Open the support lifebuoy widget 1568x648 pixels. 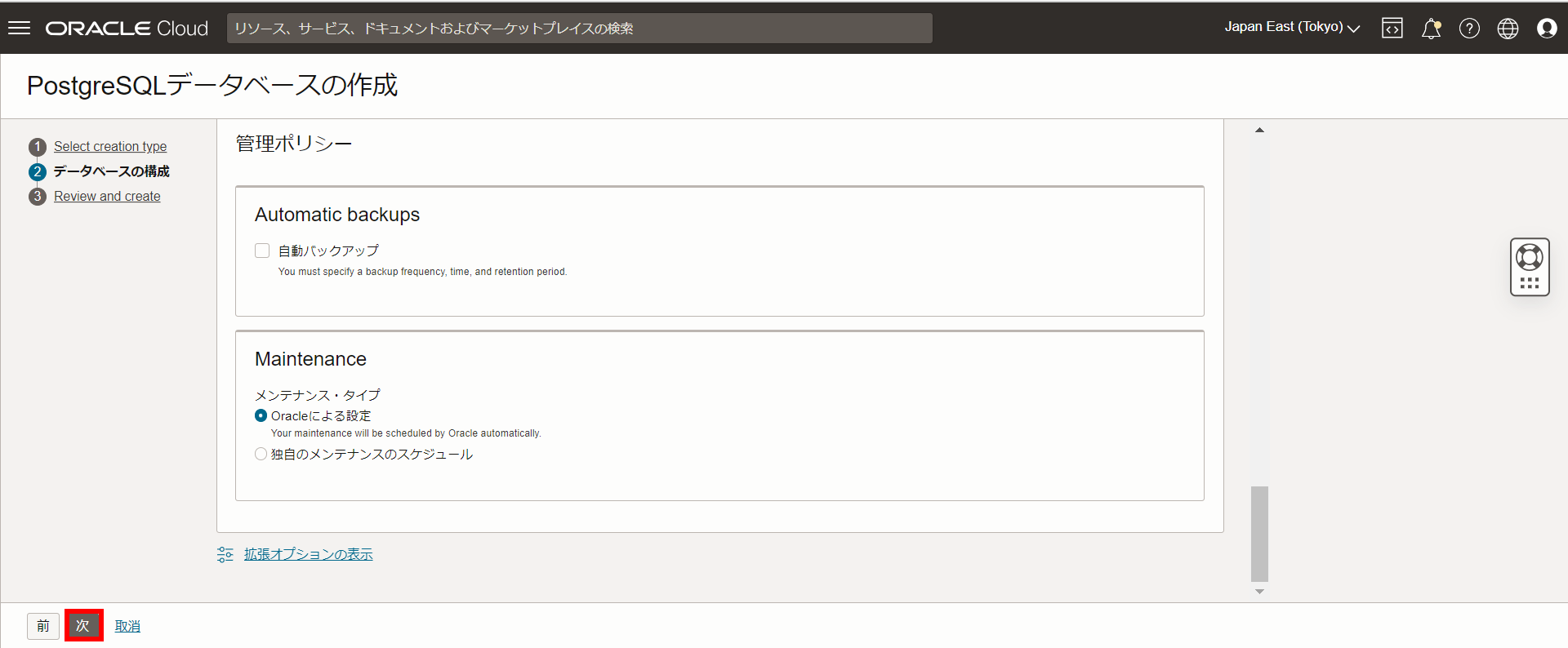coord(1530,257)
